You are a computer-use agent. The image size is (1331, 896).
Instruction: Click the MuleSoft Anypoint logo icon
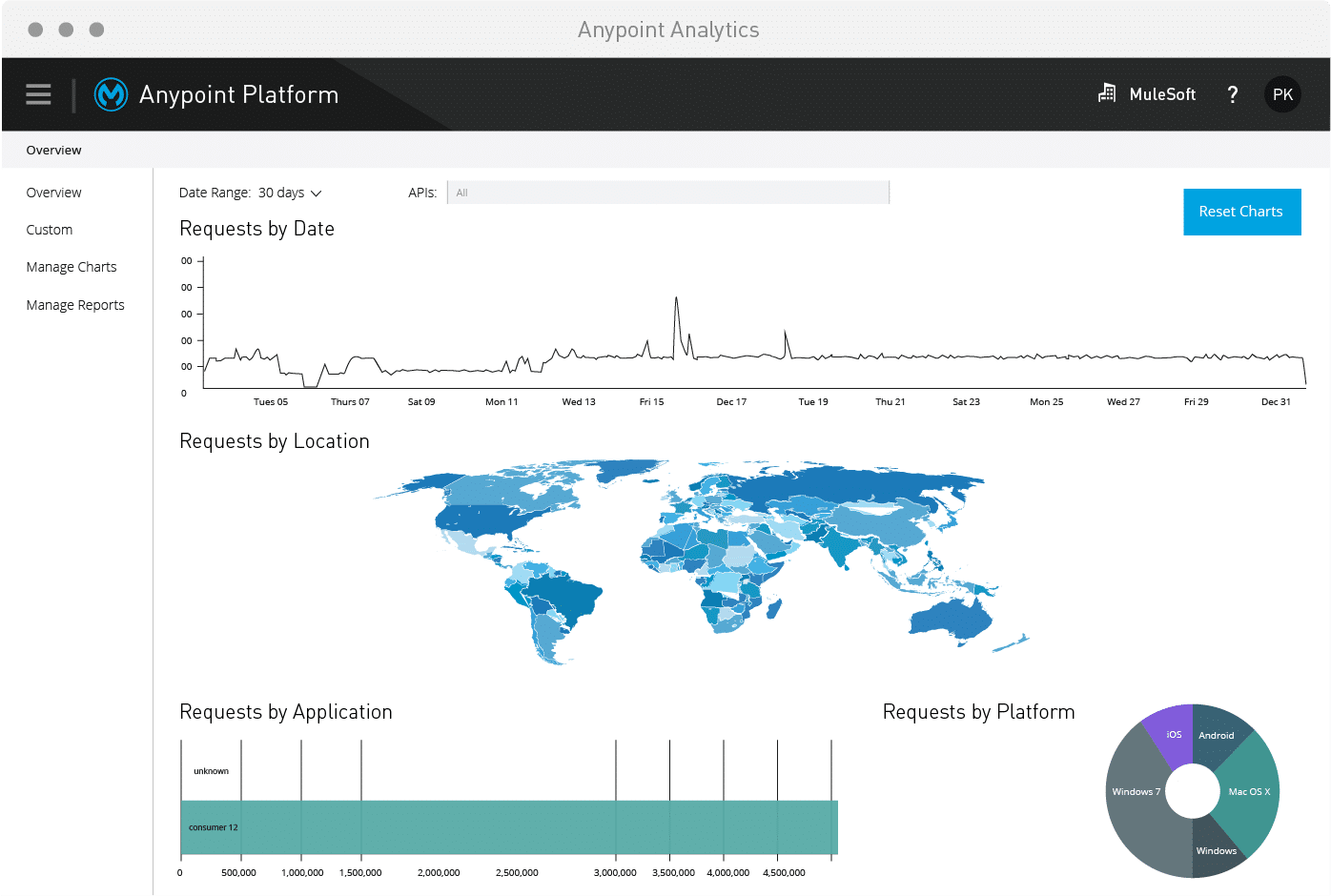(x=112, y=94)
